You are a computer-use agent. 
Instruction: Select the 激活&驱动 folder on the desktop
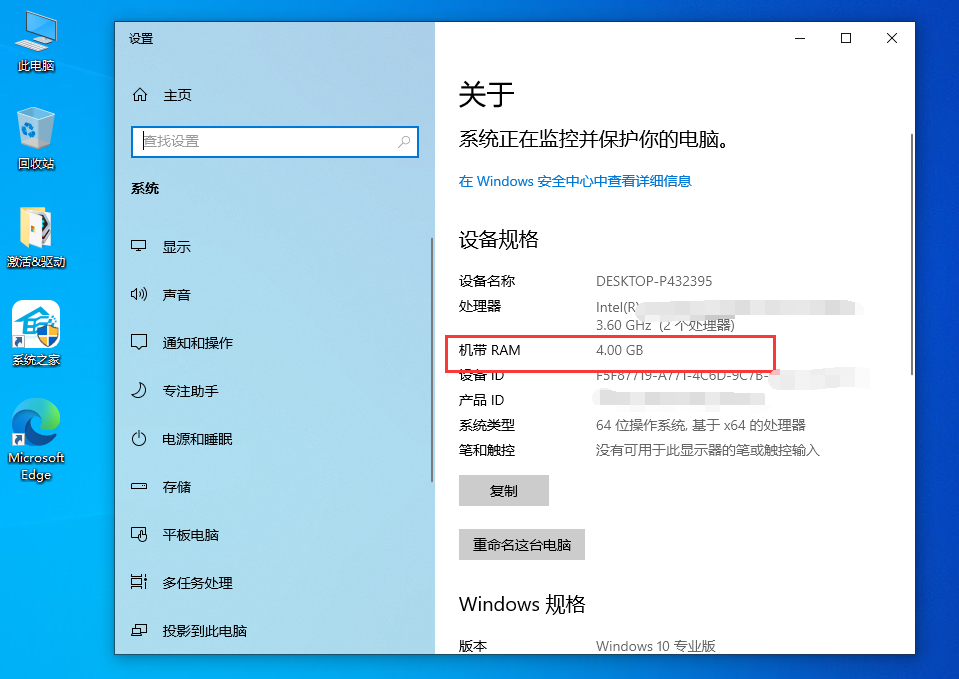tap(36, 237)
